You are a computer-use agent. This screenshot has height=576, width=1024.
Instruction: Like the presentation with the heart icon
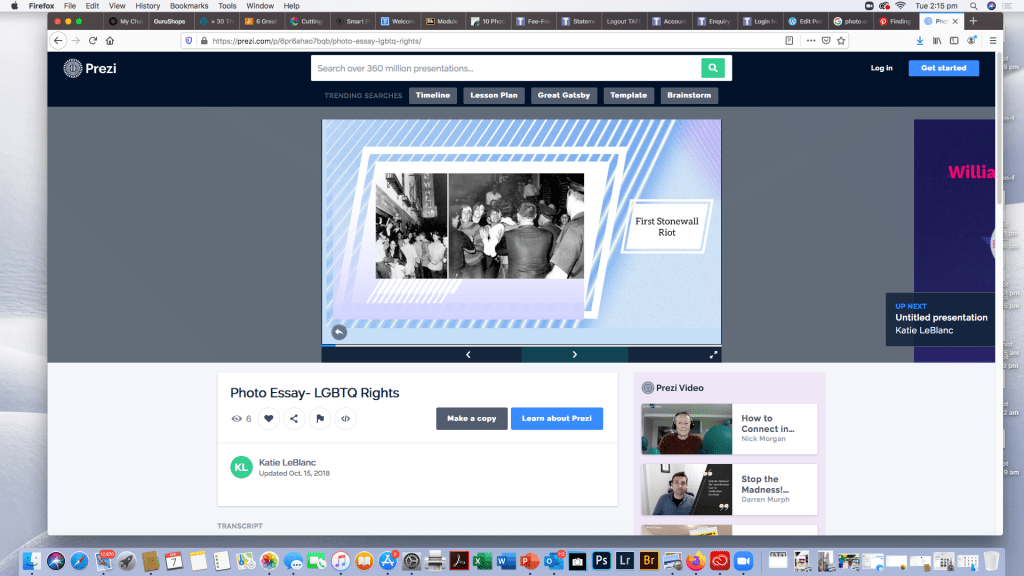(x=268, y=419)
